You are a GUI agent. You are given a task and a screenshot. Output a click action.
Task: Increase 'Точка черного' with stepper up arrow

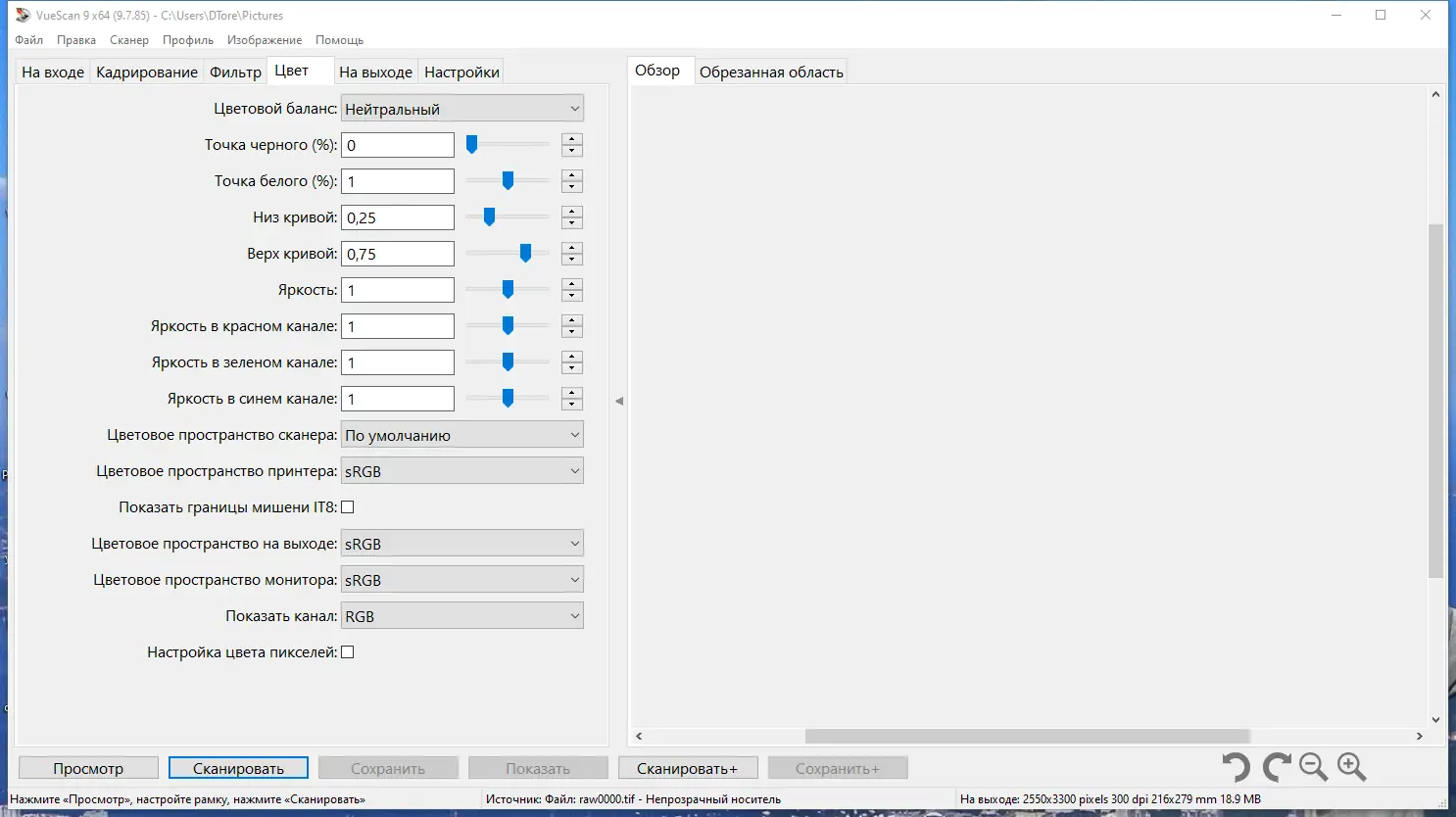coord(572,139)
